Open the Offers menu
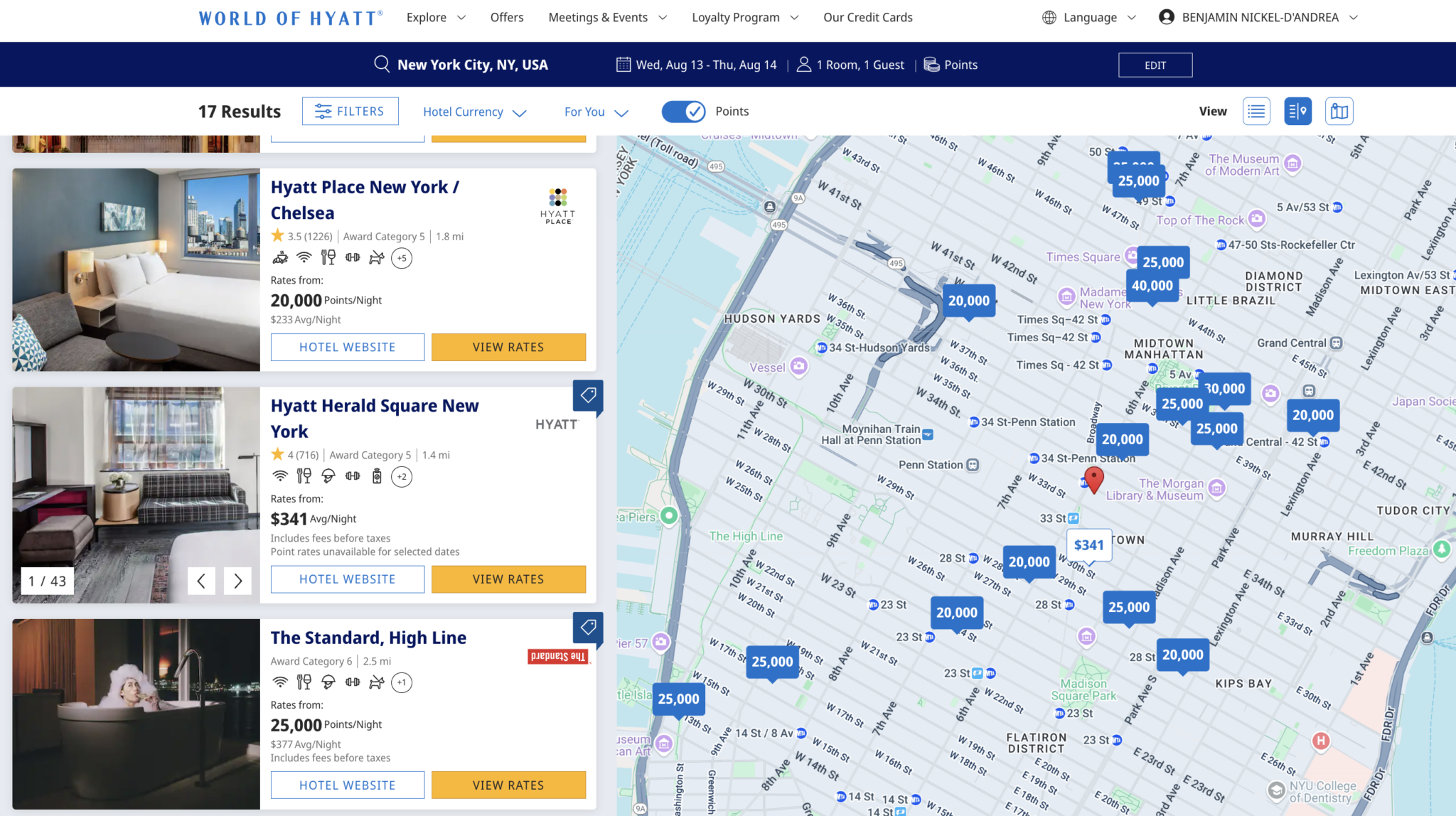This screenshot has height=816, width=1456. click(x=506, y=17)
